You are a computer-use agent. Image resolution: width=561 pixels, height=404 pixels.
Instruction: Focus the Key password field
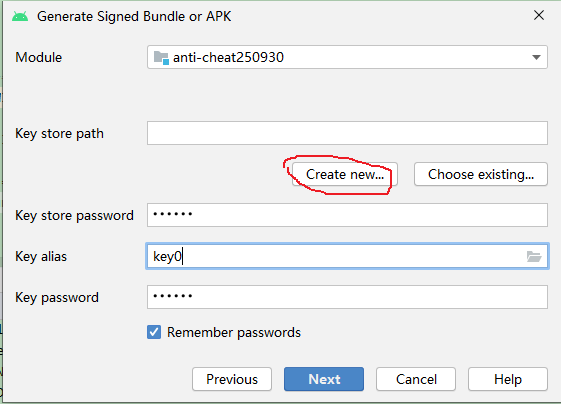pos(347,297)
